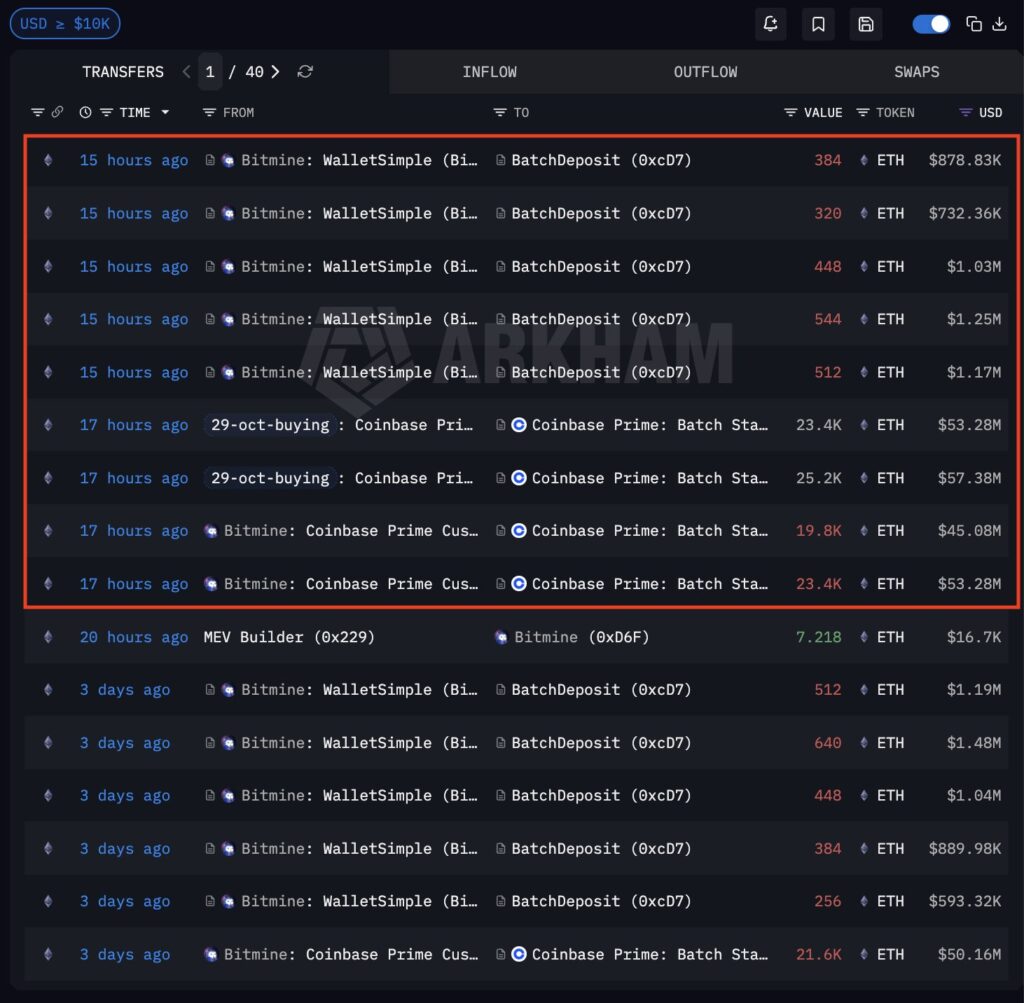Download data using the download icon
Viewport: 1024px width, 1003px height.
pyautogui.click(x=1001, y=23)
